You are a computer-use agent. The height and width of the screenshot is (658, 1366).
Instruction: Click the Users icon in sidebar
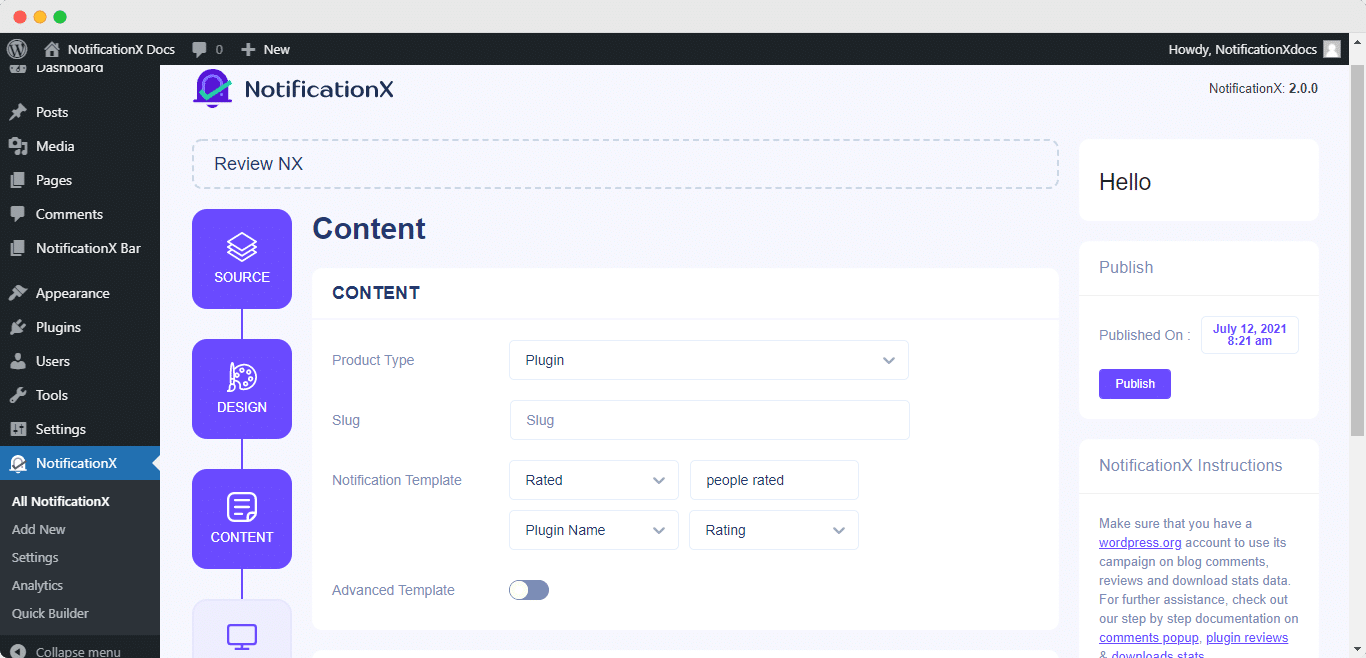click(17, 361)
